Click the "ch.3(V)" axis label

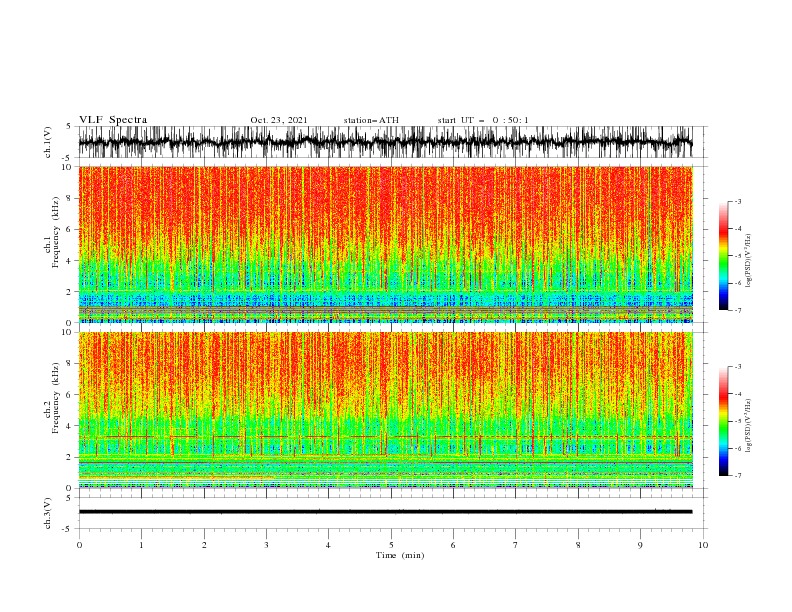48,513
